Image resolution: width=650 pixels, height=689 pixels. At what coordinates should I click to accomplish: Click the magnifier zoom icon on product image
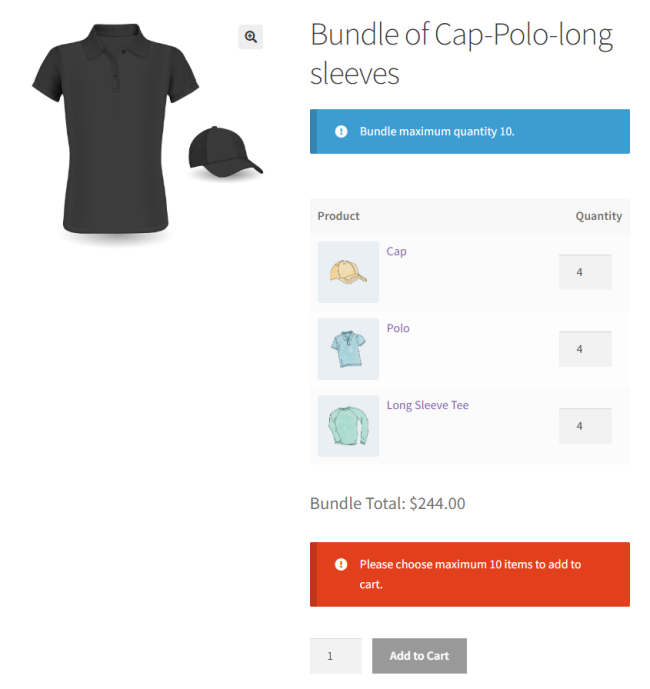[x=250, y=37]
